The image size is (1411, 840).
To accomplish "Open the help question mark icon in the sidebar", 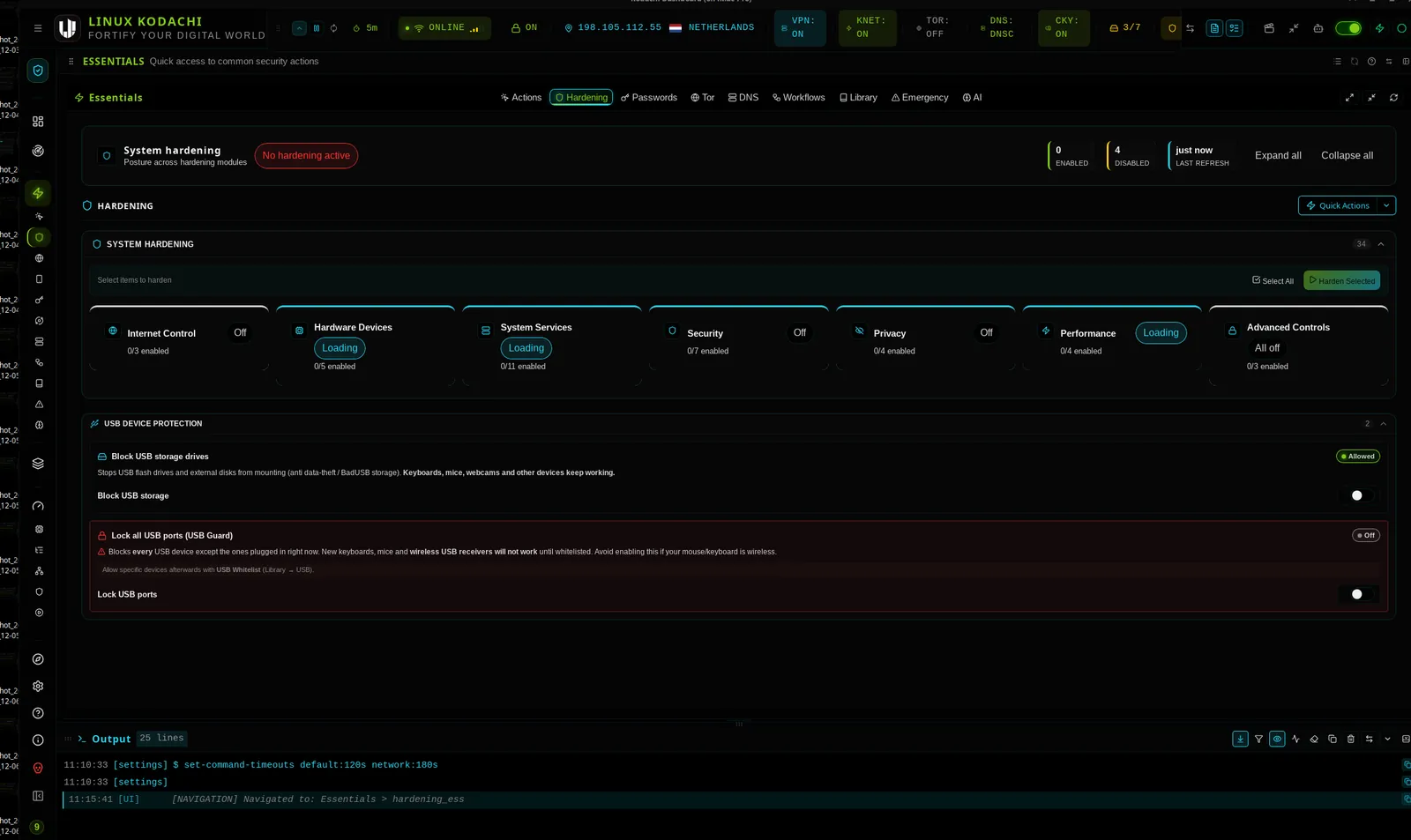I will (x=38, y=713).
